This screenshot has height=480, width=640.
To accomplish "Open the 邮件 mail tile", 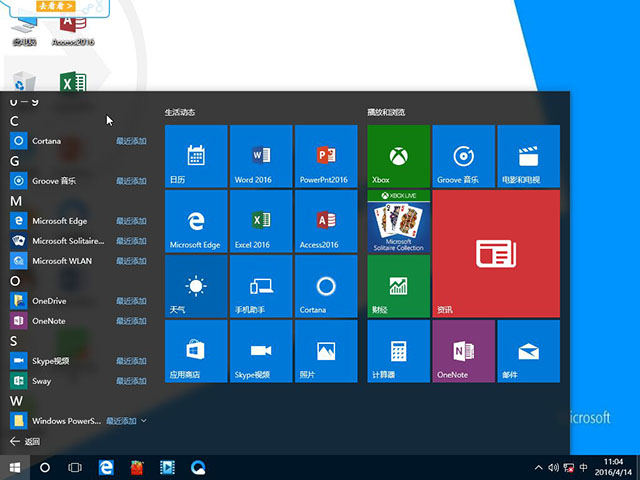I will pyautogui.click(x=528, y=351).
